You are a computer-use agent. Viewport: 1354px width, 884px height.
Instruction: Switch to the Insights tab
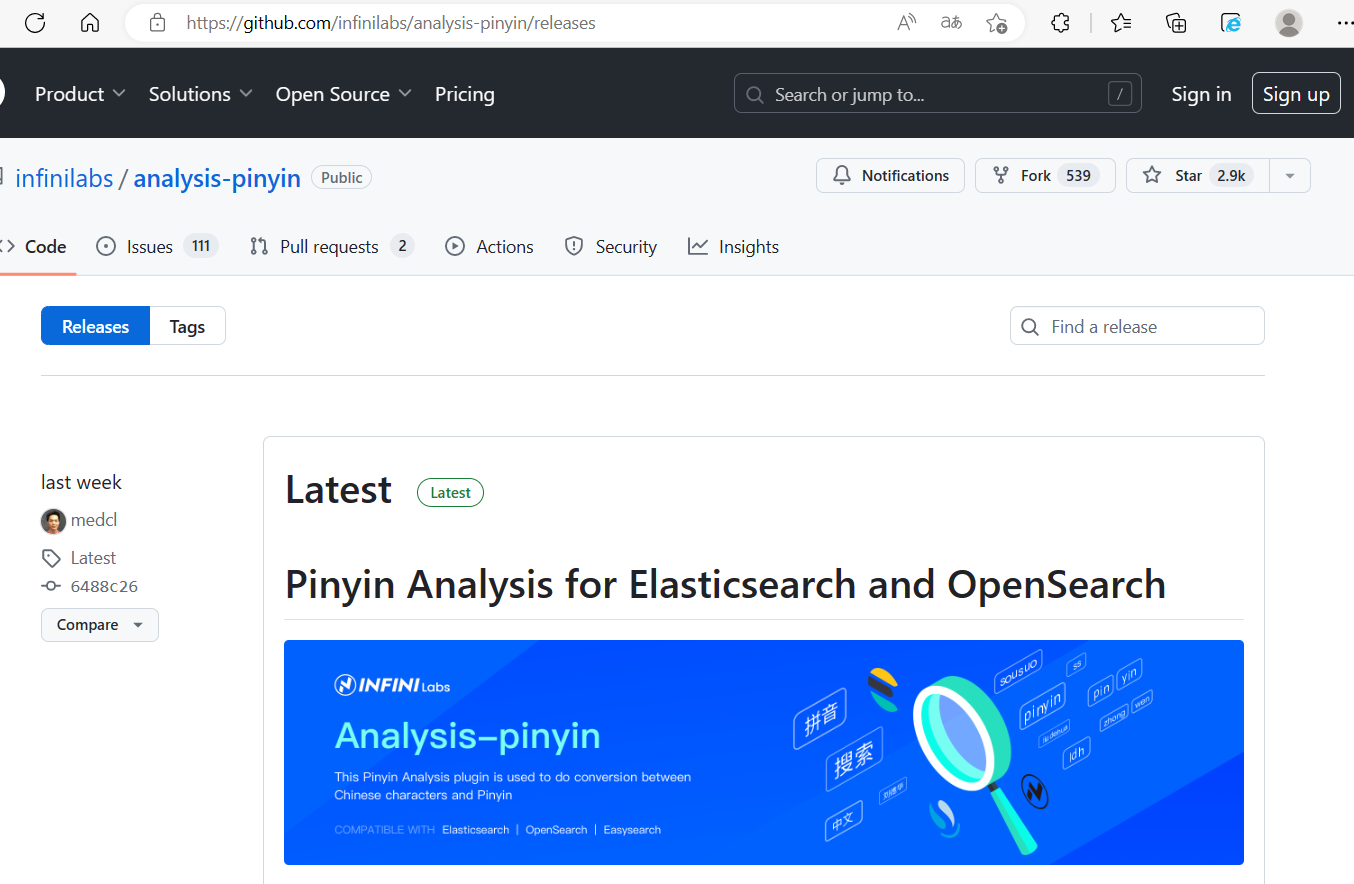point(733,247)
